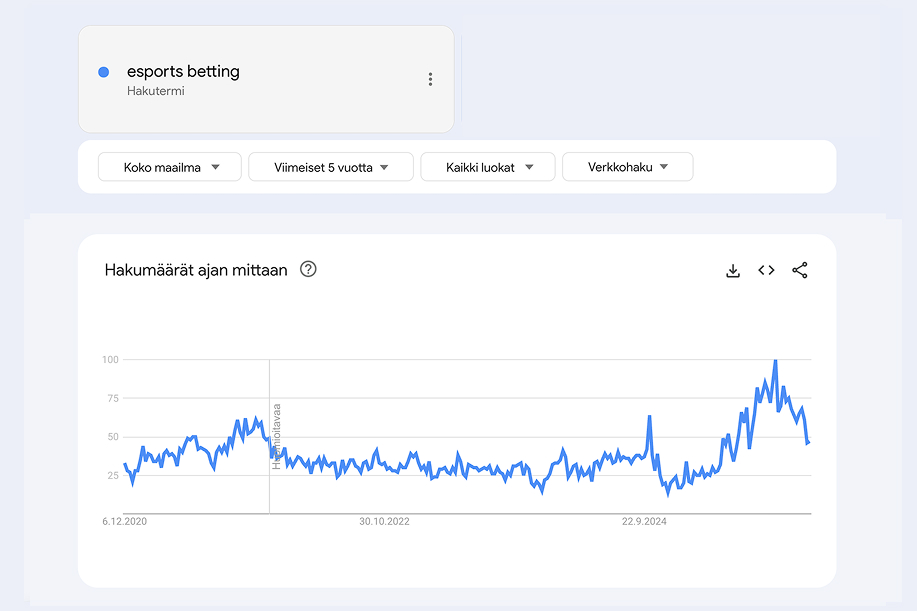Click the blue dot beside 'esports betting'
The width and height of the screenshot is (917, 611).
(x=103, y=71)
